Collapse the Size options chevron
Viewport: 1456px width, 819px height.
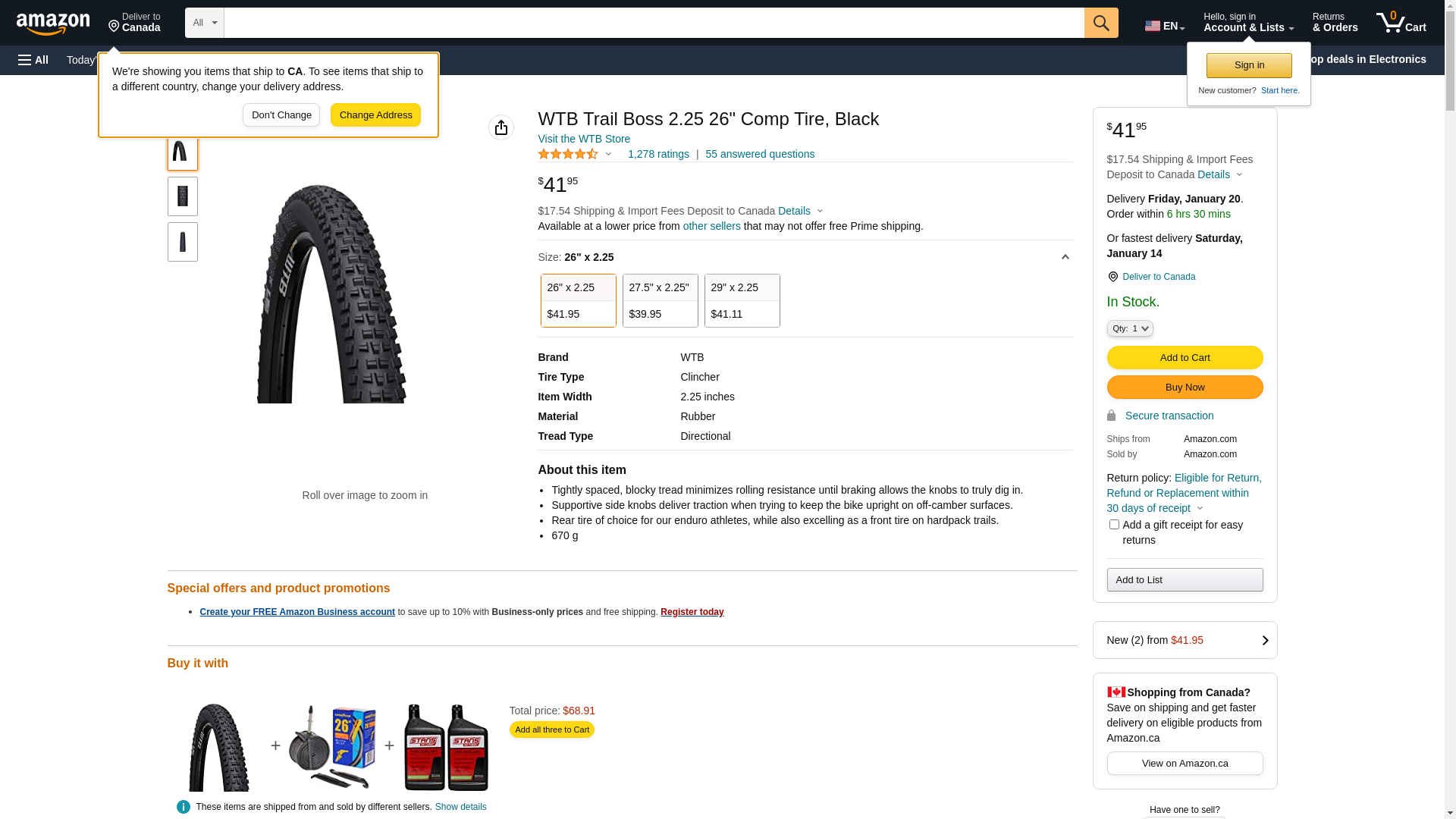pos(1065,257)
